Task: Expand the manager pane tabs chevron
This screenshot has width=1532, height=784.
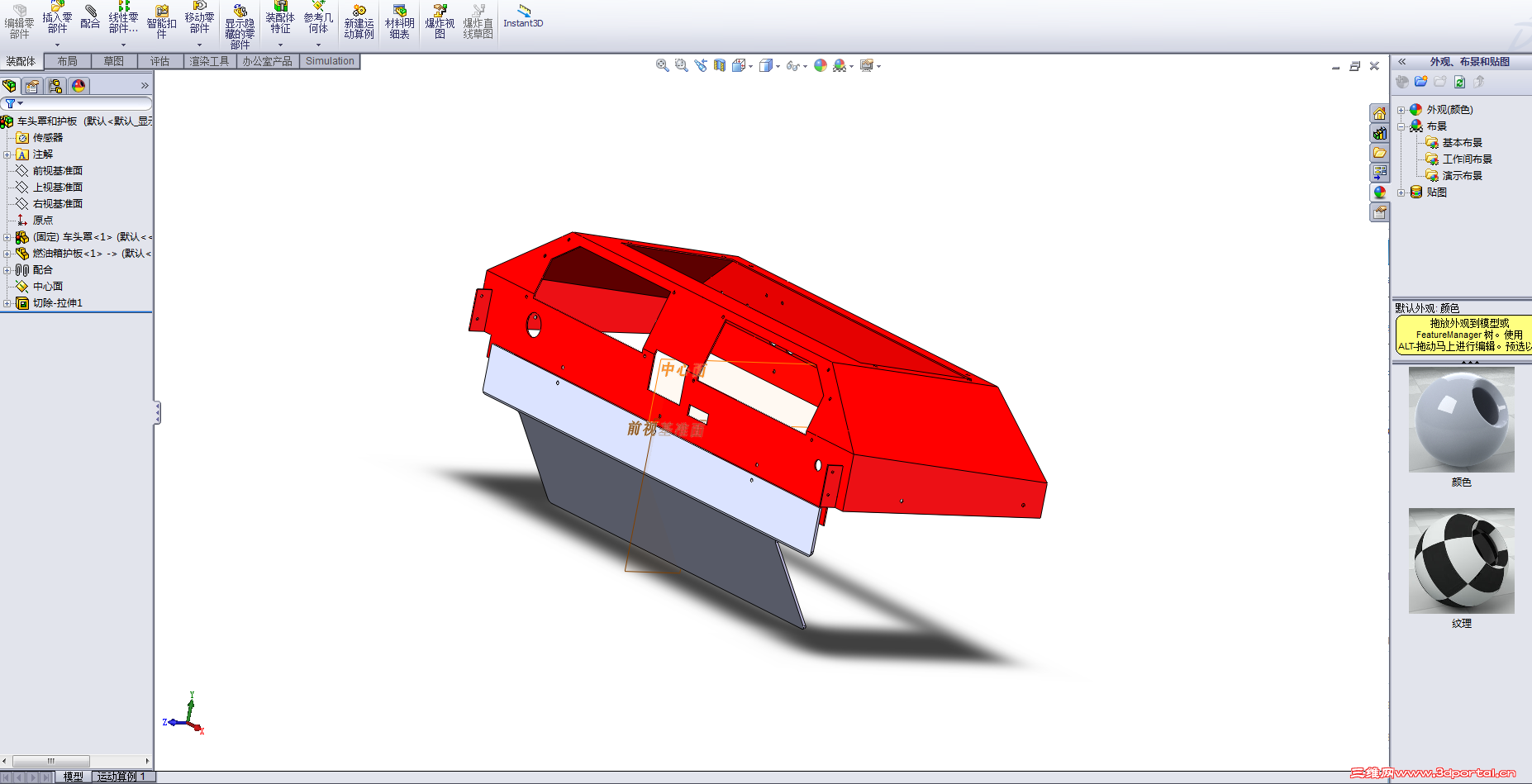Action: pos(145,86)
